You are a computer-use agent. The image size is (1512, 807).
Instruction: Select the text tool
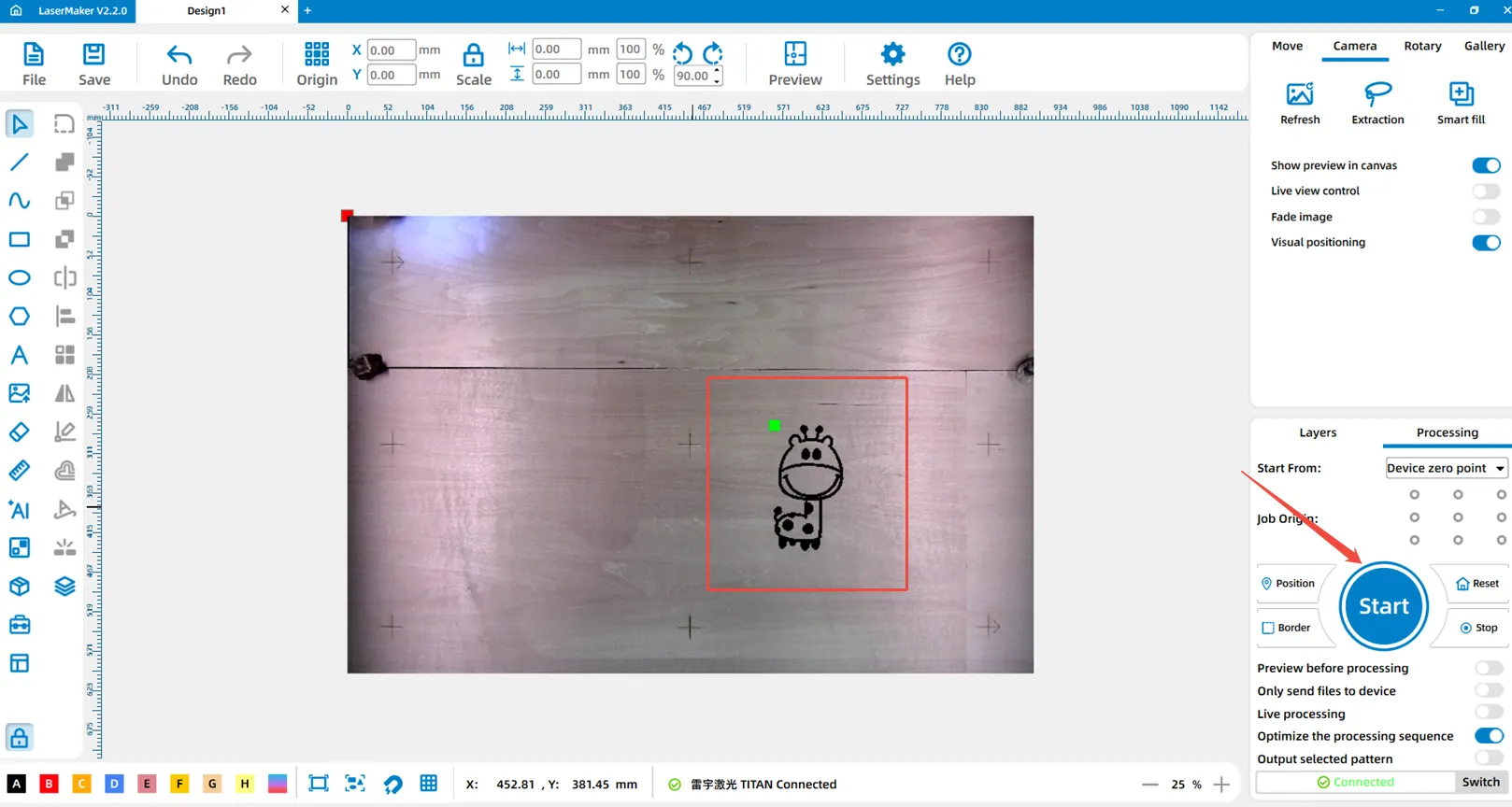pos(20,355)
